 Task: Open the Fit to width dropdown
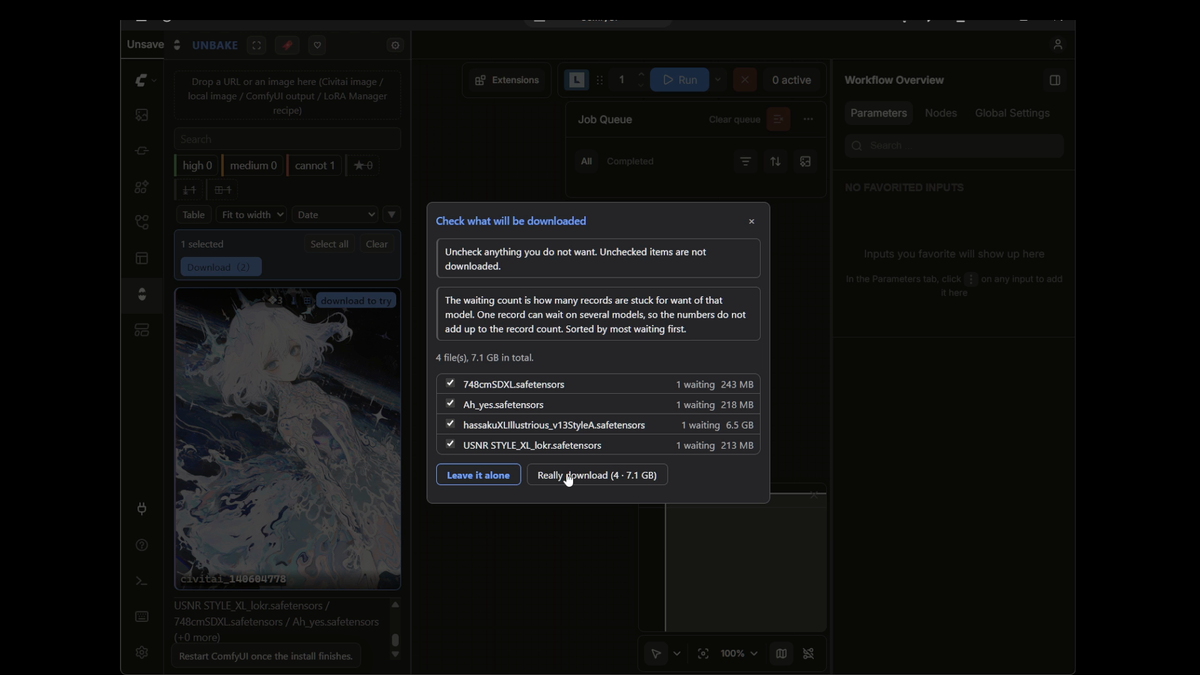[x=251, y=215]
